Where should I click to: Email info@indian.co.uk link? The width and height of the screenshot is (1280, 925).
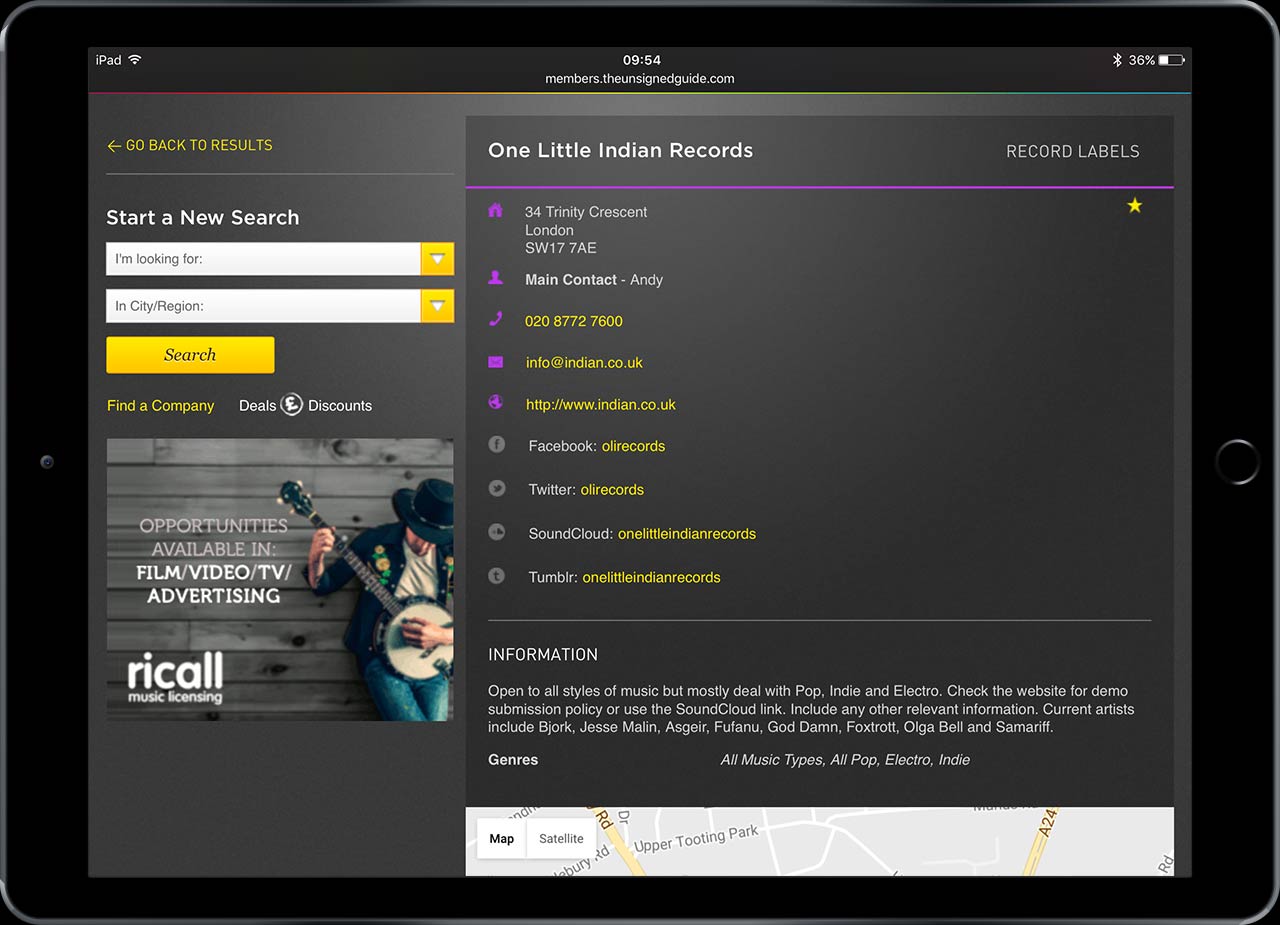[x=584, y=363]
